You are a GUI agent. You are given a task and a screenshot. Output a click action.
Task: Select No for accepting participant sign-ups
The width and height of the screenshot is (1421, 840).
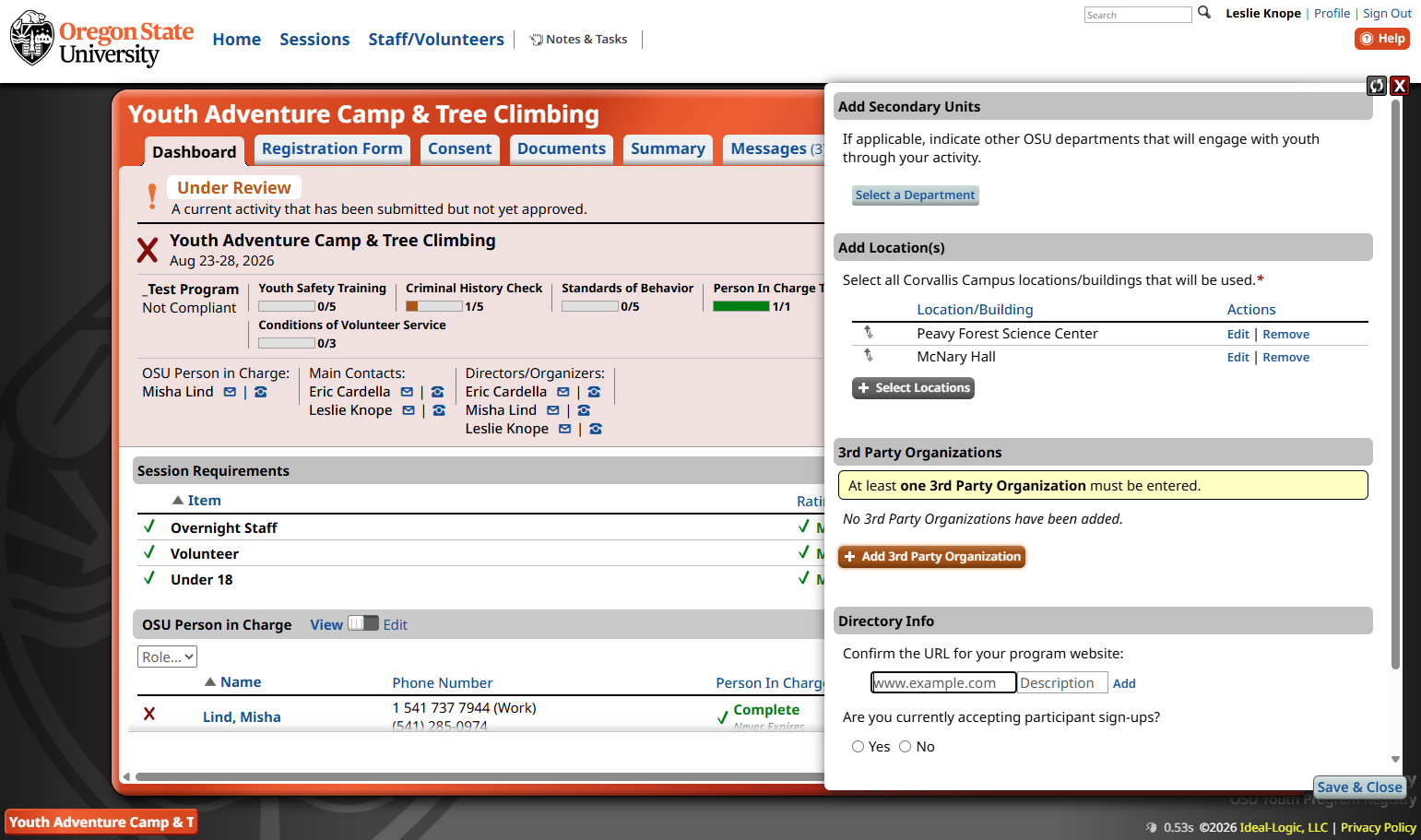pos(905,747)
